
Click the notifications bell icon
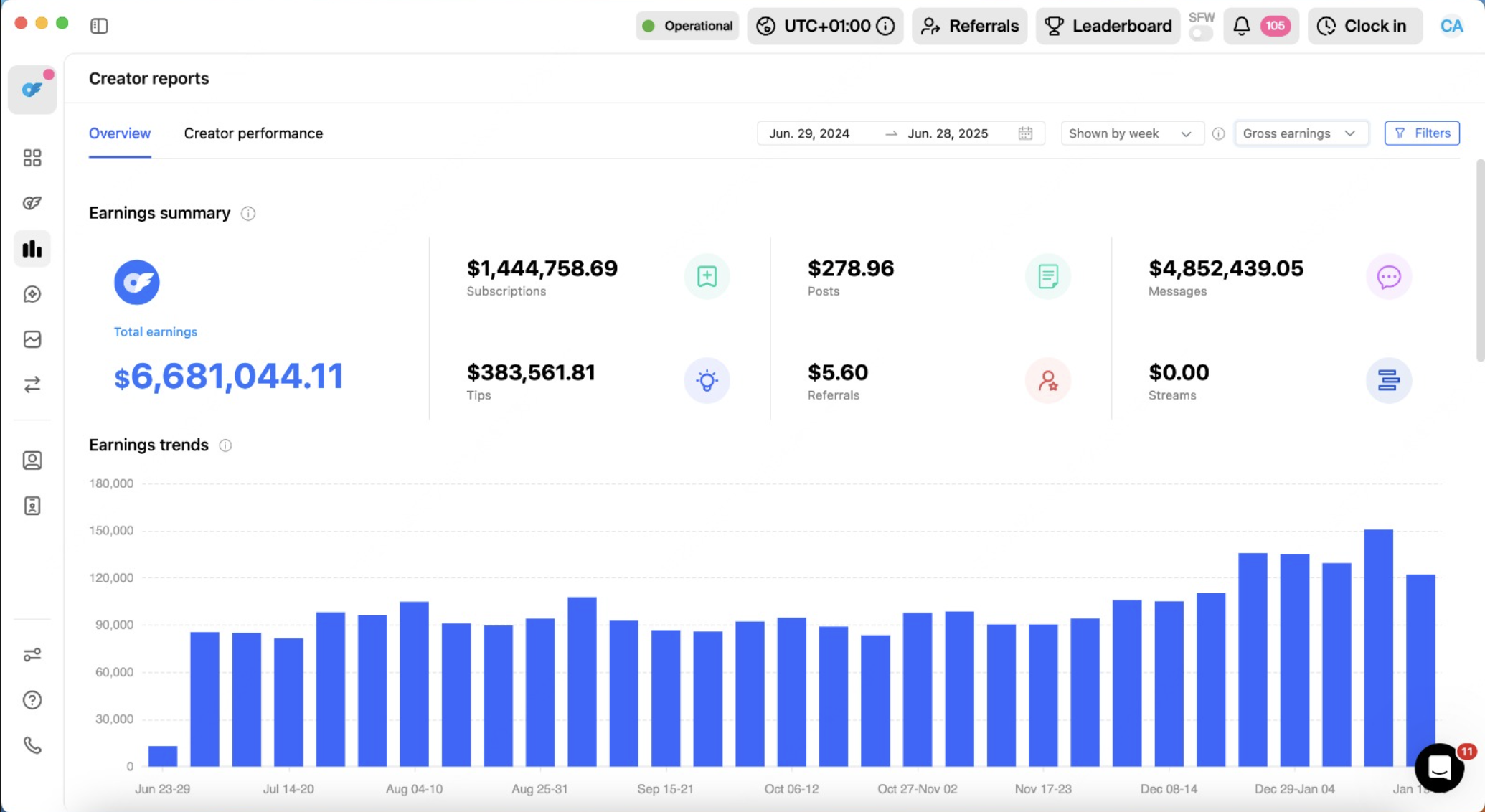tap(1242, 26)
